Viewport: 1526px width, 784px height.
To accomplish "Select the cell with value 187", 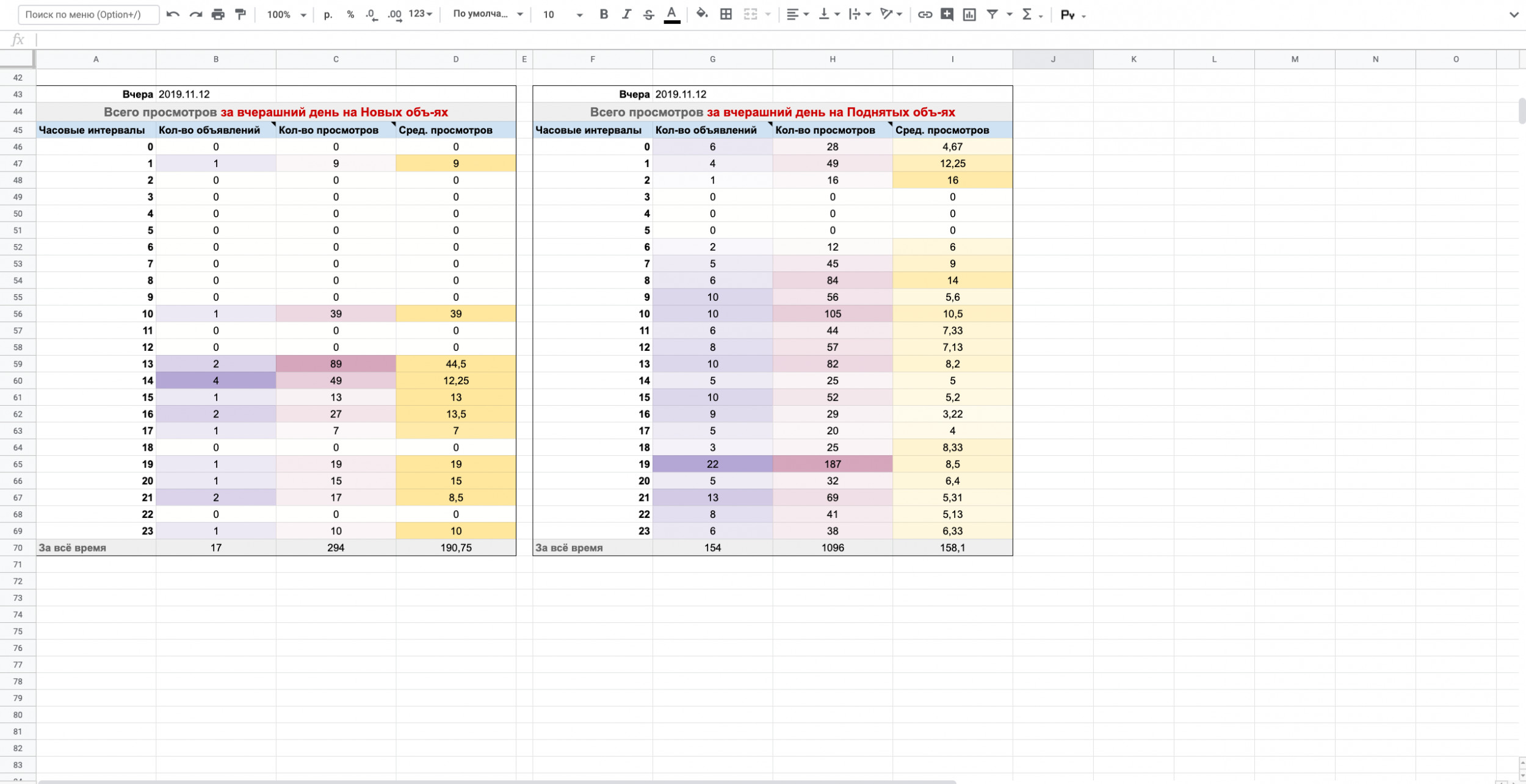I will pyautogui.click(x=833, y=464).
